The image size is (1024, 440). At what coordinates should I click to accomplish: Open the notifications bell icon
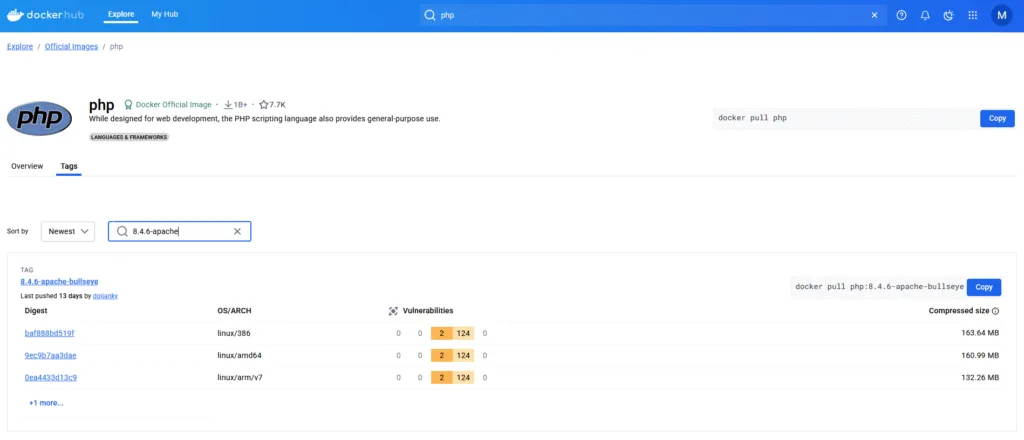point(925,15)
